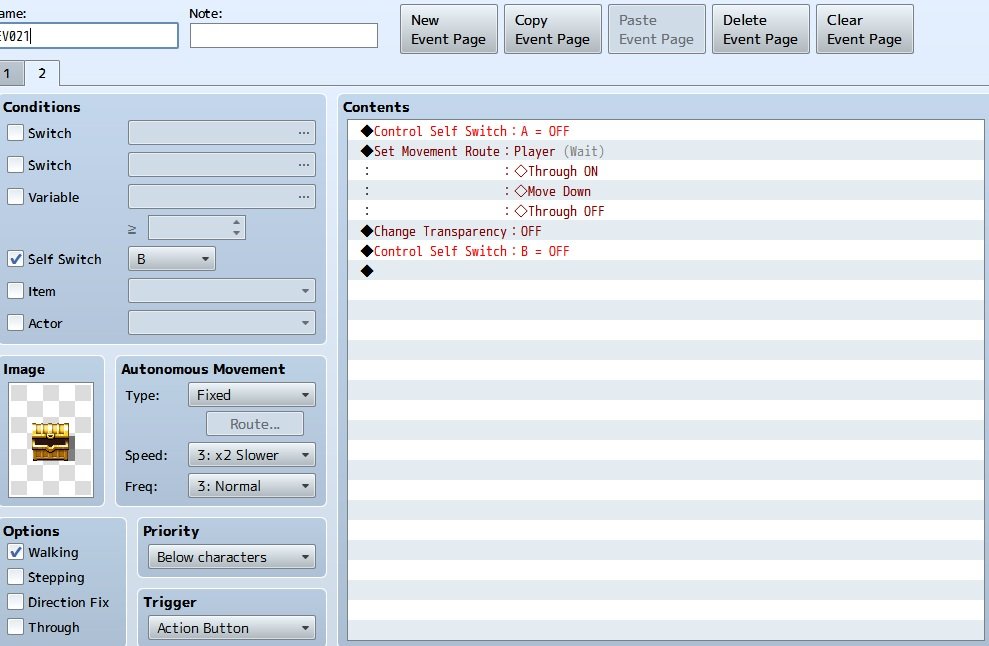Click the variable value spinner field
This screenshot has width=989, height=646.
pos(196,228)
